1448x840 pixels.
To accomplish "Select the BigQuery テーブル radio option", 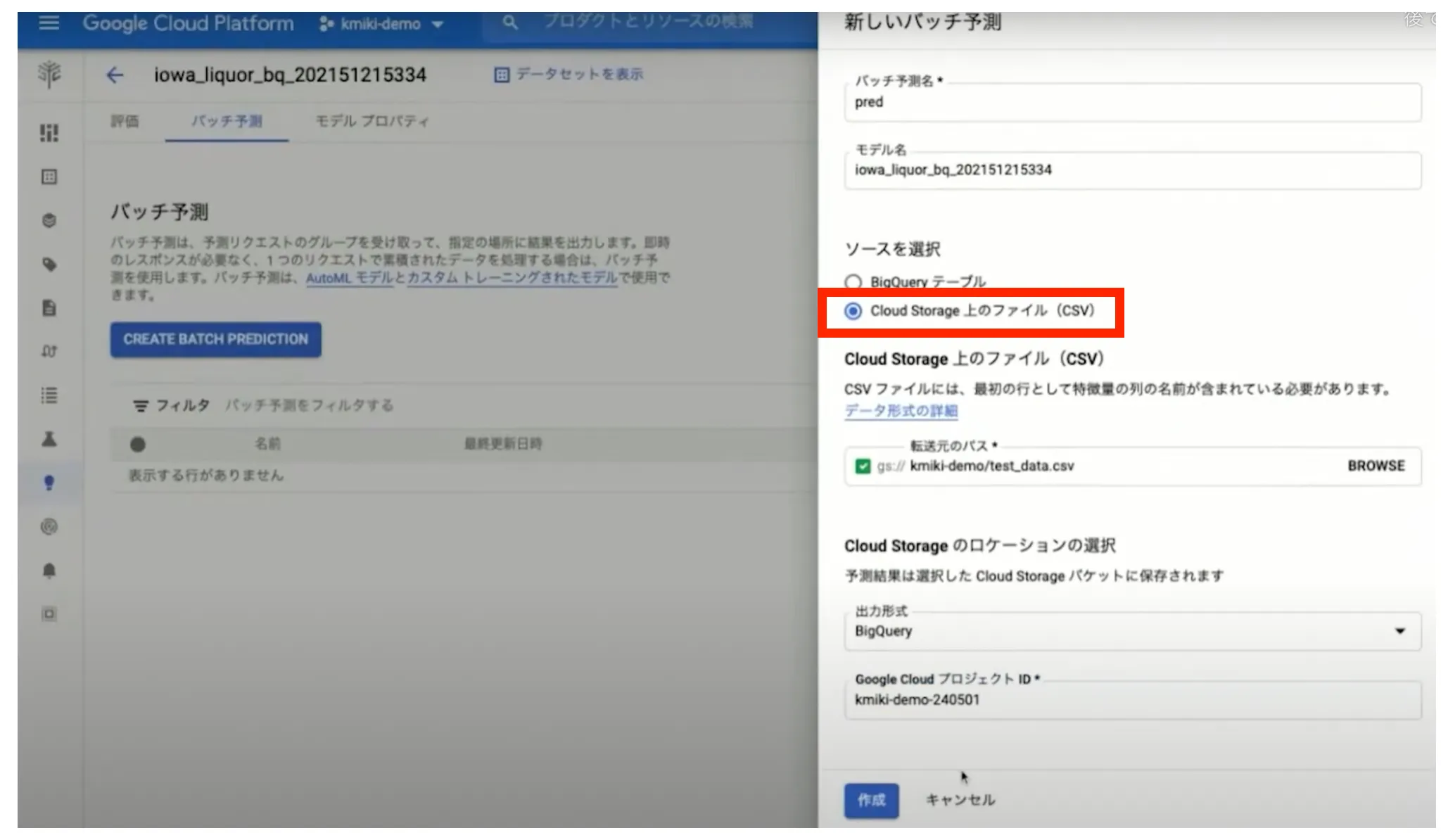I will 853,282.
